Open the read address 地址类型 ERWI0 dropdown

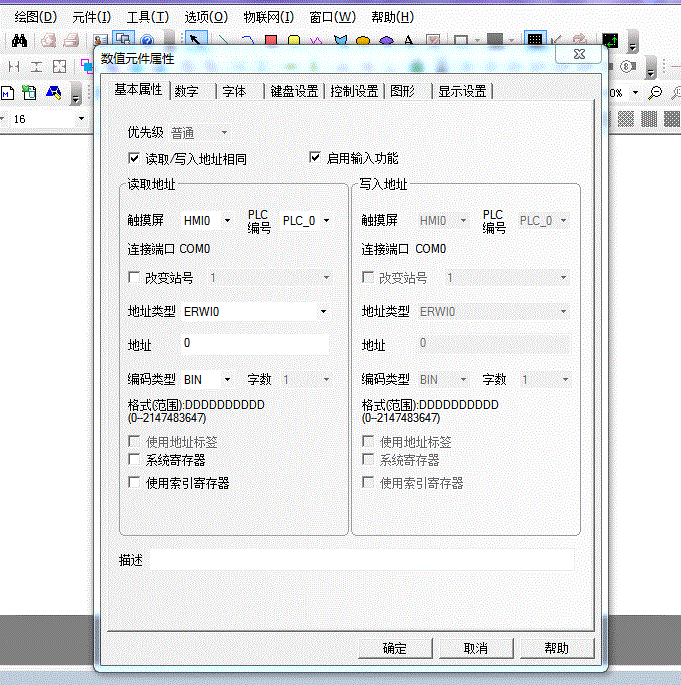(x=322, y=312)
